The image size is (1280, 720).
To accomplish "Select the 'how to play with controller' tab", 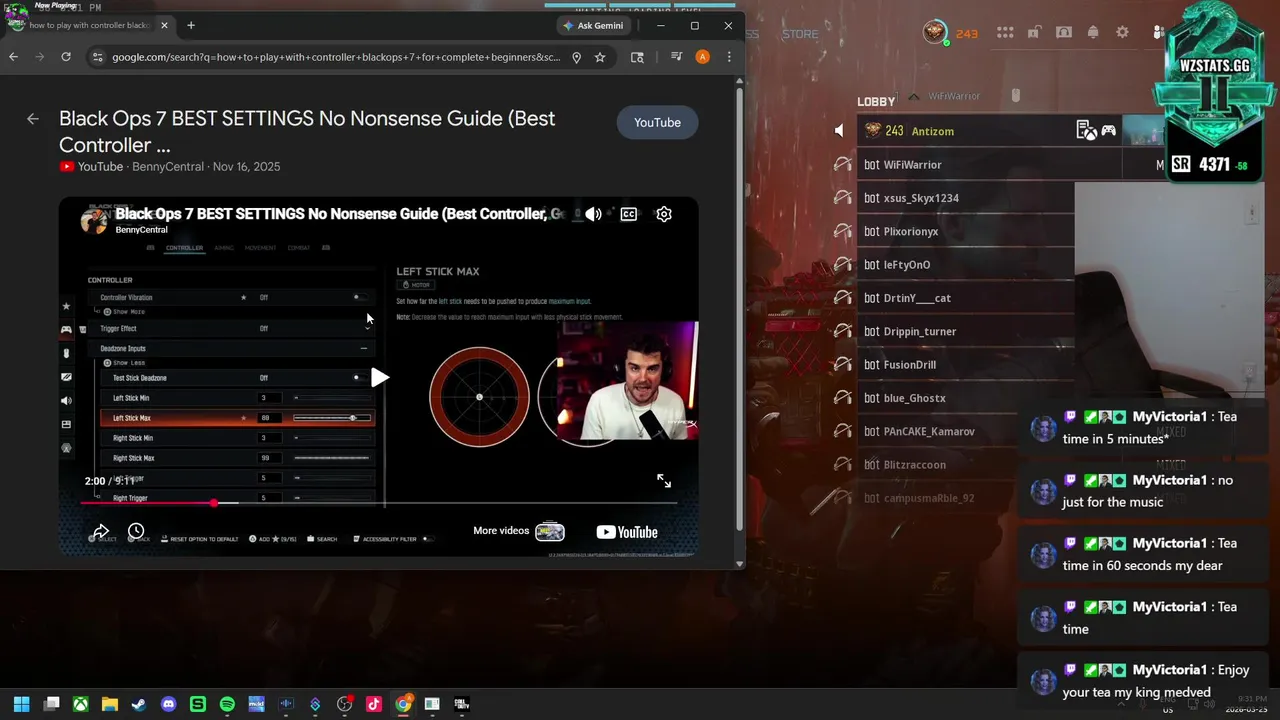I will click(x=89, y=25).
